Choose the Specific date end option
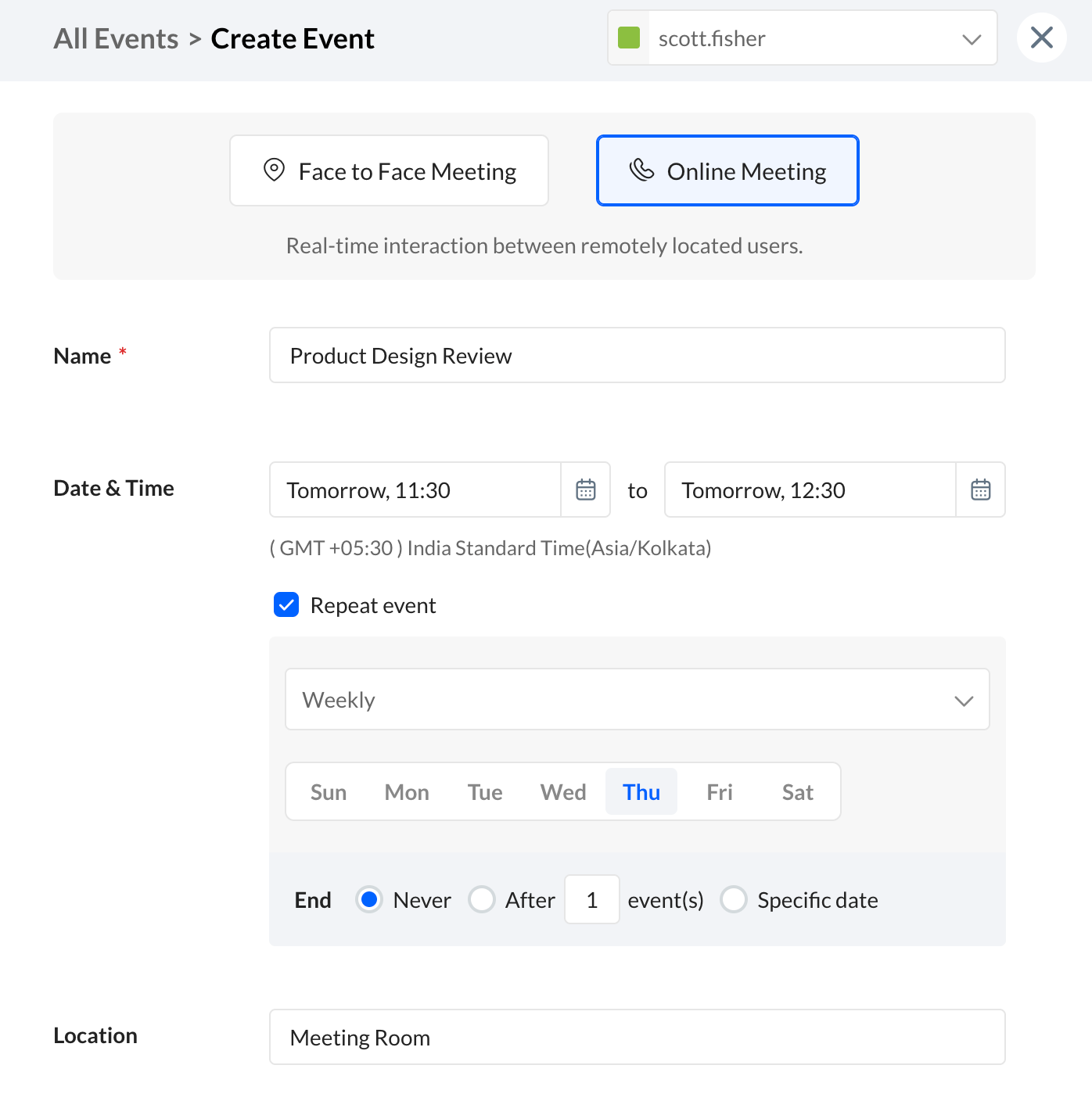 pyautogui.click(x=734, y=899)
